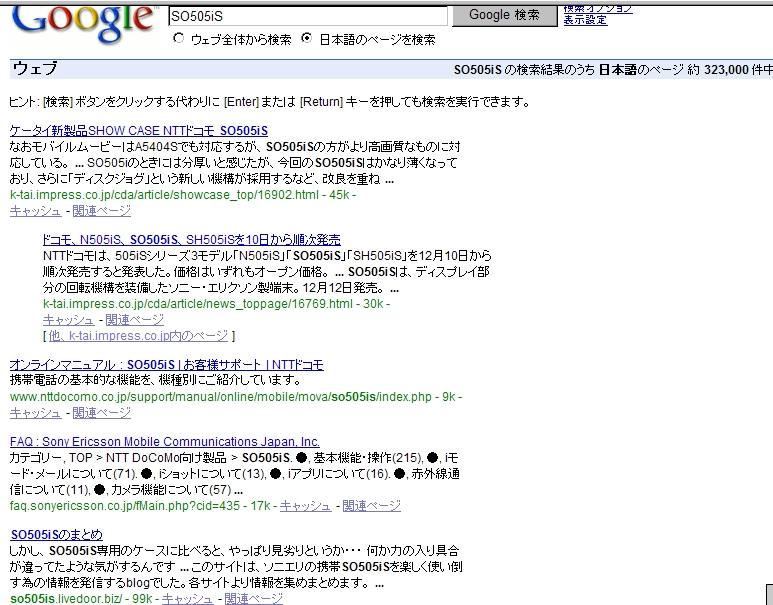Click the Google 検索 button

click(504, 15)
